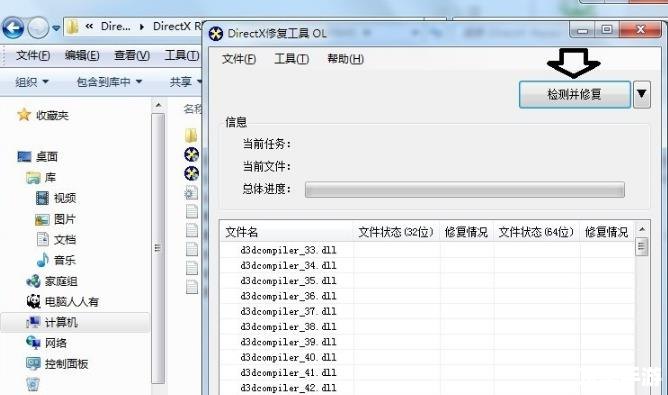Click the file list scrollbar thumb
This screenshot has height=395, width=668.
[642, 247]
